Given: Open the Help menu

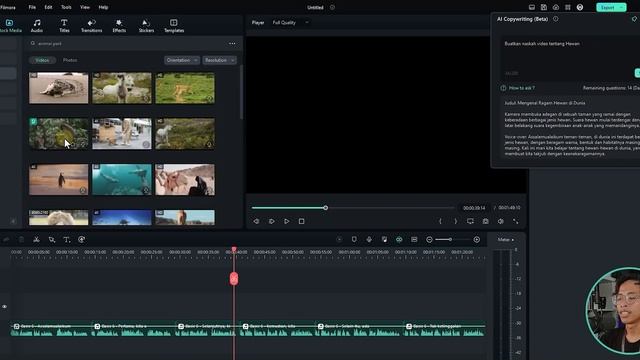Looking at the screenshot, I should point(103,7).
